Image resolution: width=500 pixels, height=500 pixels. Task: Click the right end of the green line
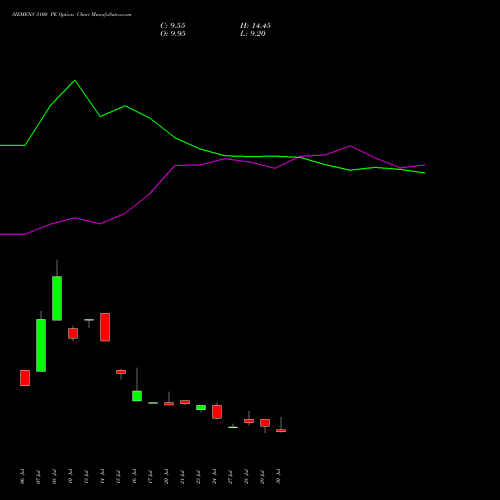pyautogui.click(x=424, y=173)
